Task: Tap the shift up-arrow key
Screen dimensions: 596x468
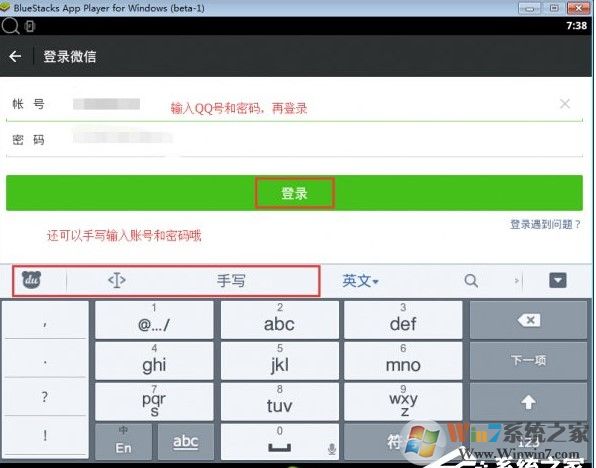Action: 528,401
